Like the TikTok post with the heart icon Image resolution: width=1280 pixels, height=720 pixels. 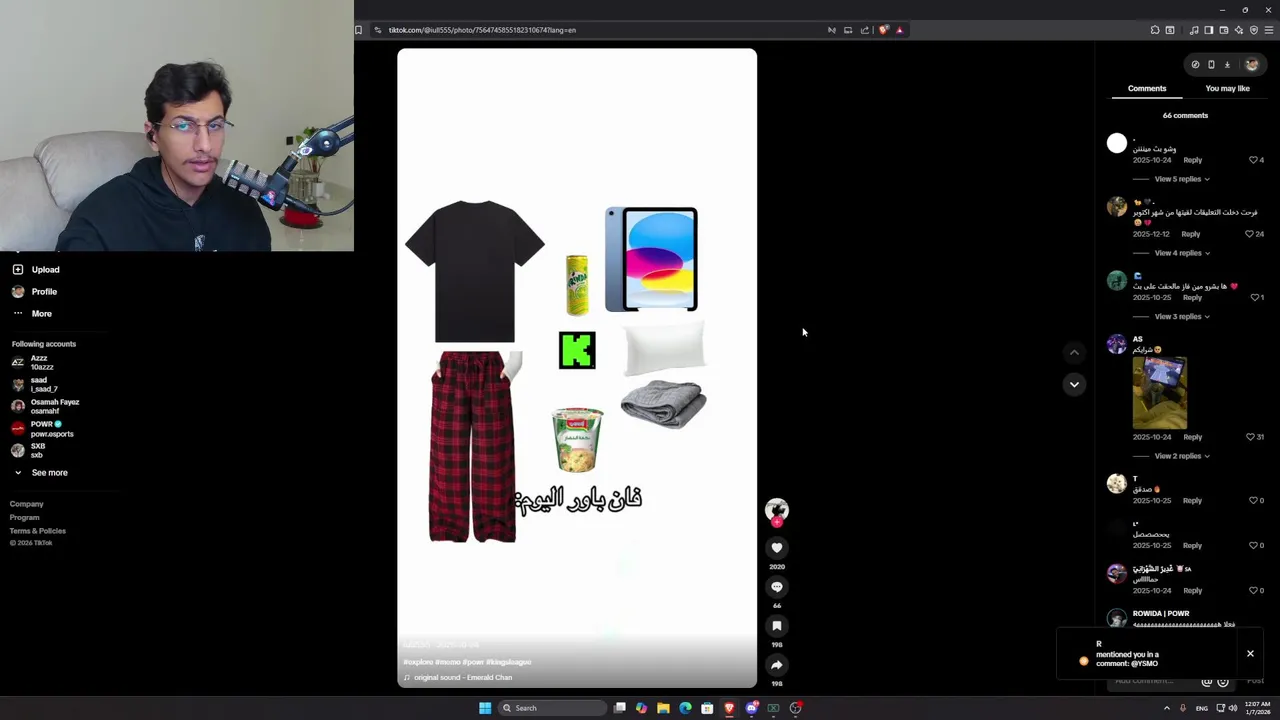(777, 548)
